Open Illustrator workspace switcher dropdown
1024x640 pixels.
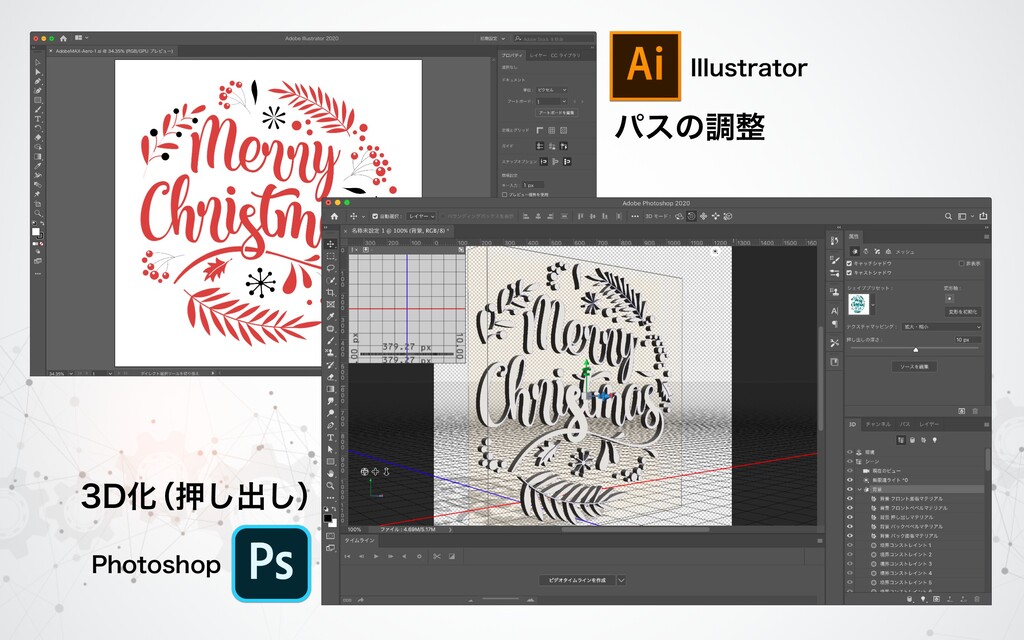(492, 39)
